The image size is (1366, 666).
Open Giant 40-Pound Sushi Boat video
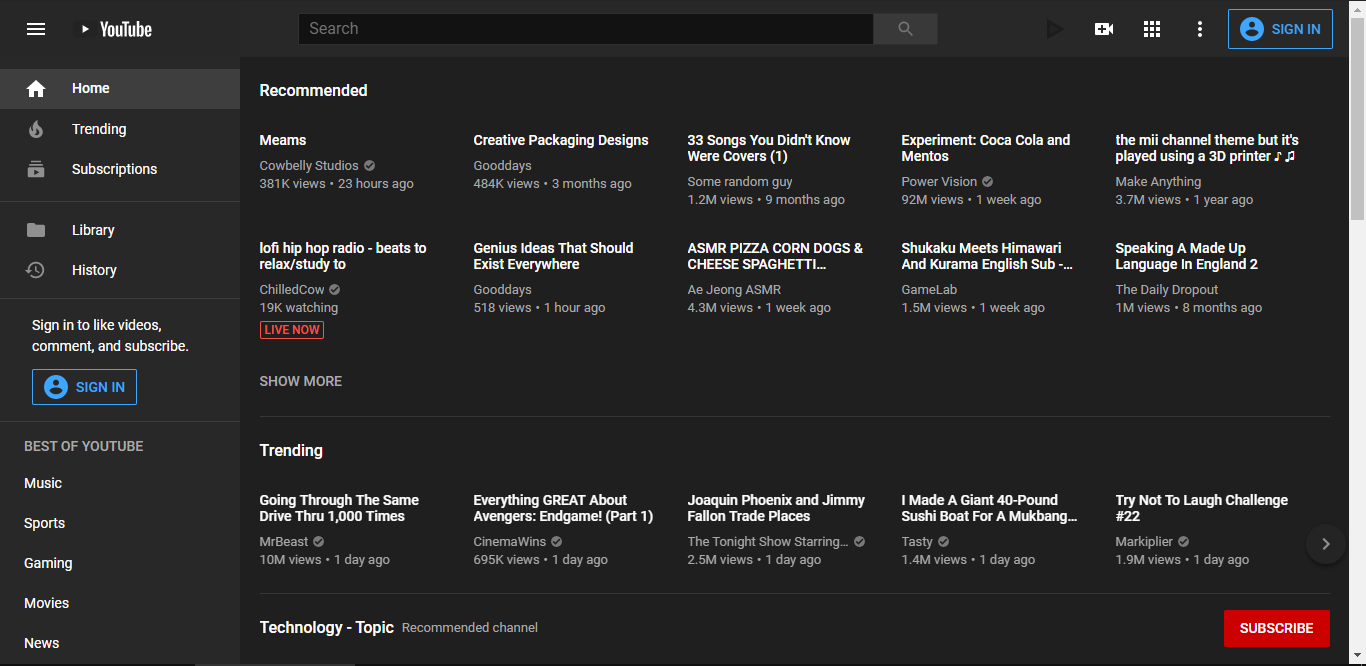coord(989,508)
